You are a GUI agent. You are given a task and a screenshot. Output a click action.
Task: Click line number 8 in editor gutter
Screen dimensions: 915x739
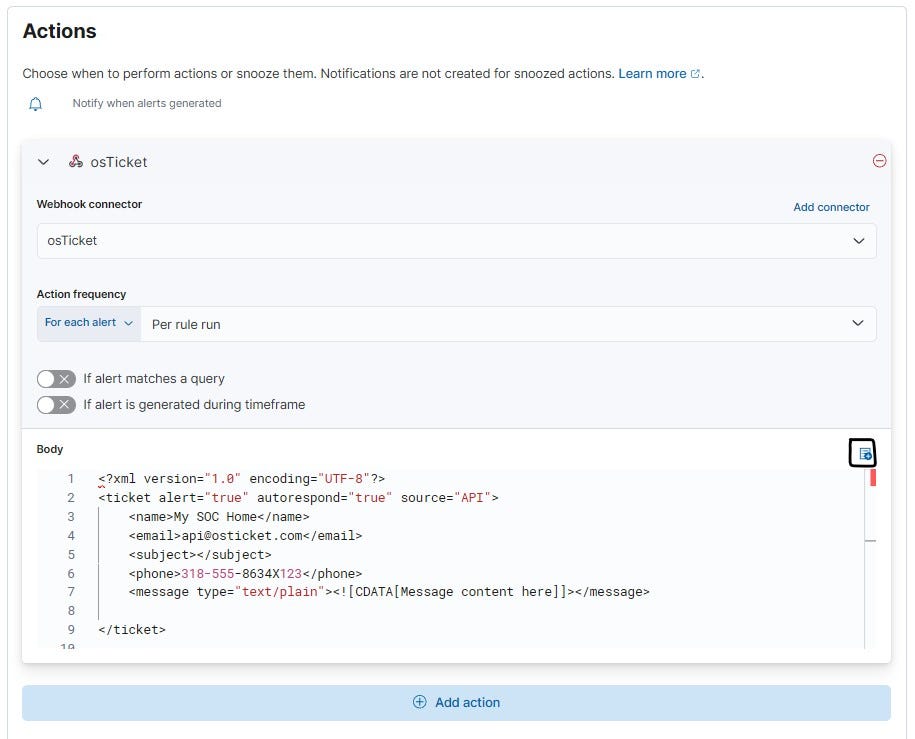71,611
